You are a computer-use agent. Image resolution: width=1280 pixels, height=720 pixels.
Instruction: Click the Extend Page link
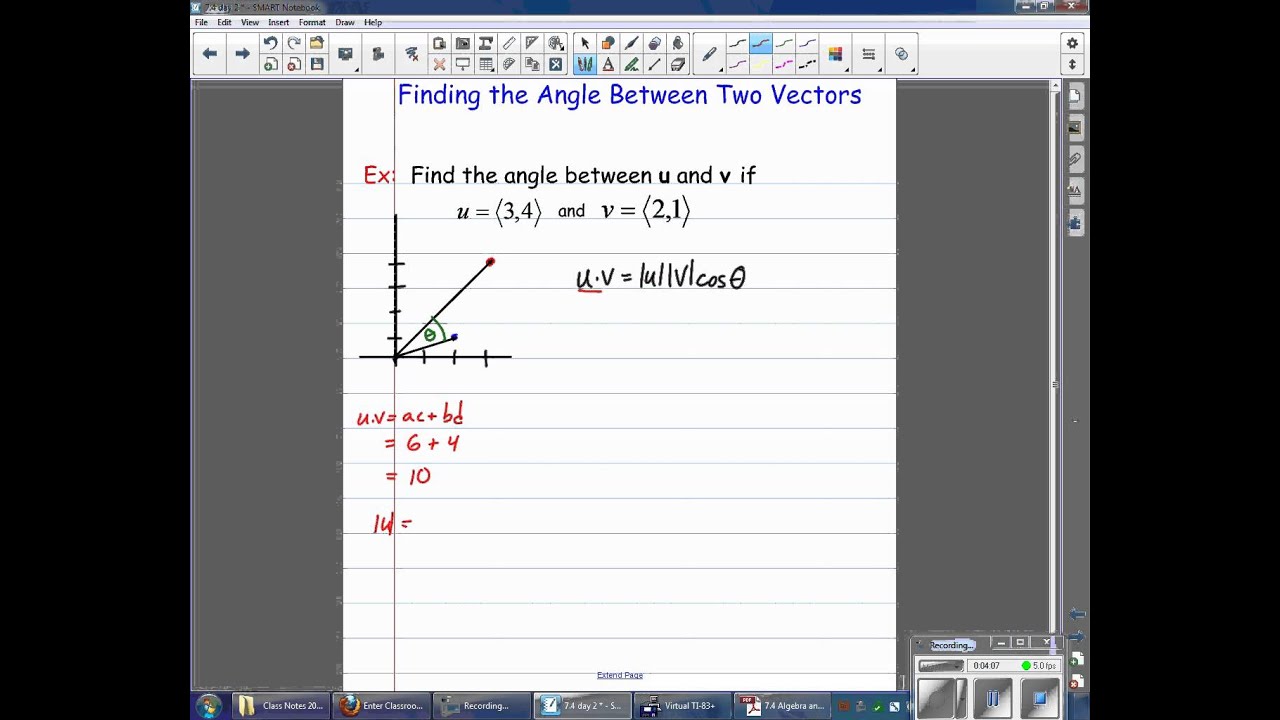coord(620,675)
